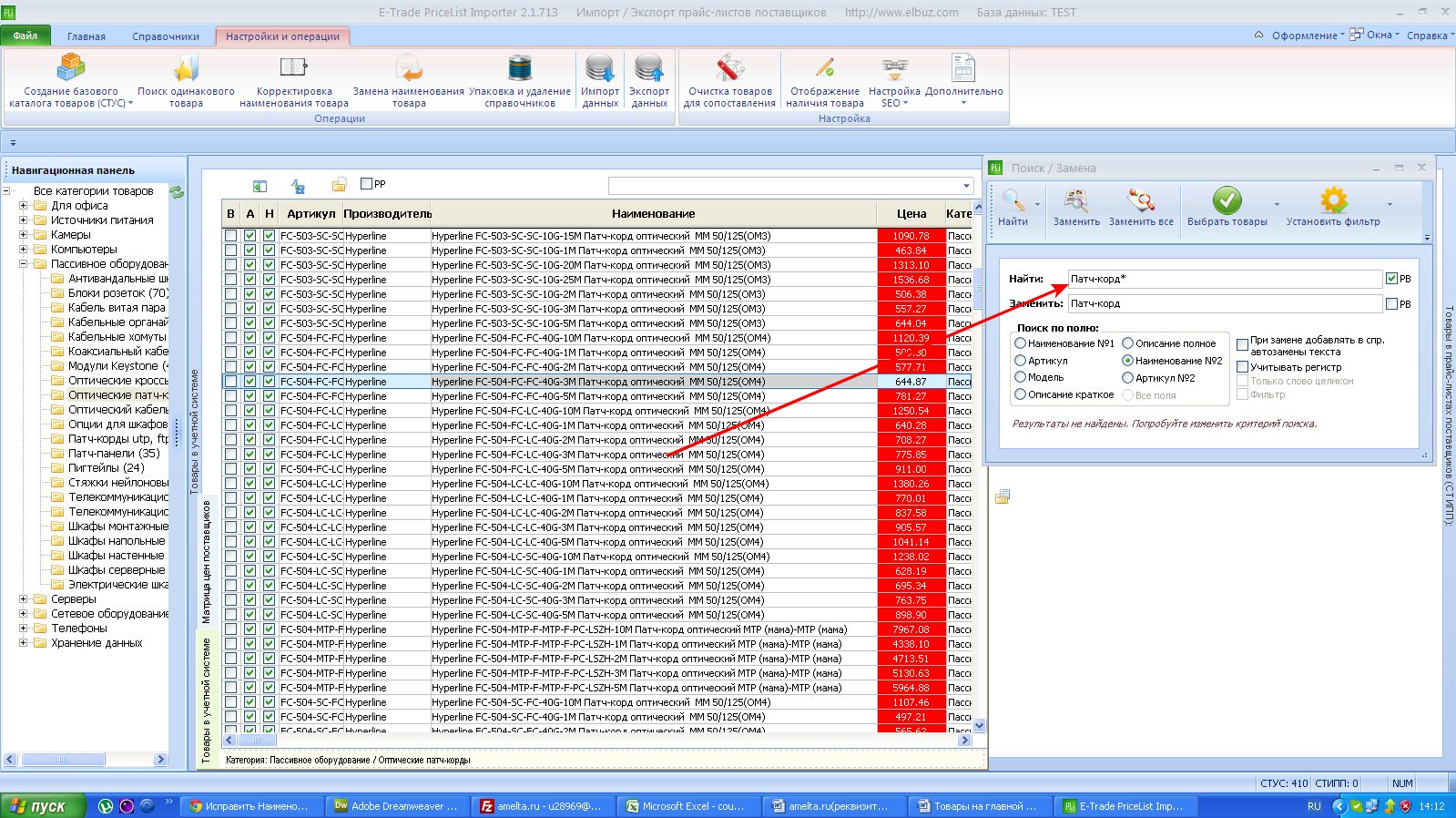Collapse the Пассивное оборудование category
Image resolution: width=1456 pixels, height=818 pixels.
(x=24, y=264)
